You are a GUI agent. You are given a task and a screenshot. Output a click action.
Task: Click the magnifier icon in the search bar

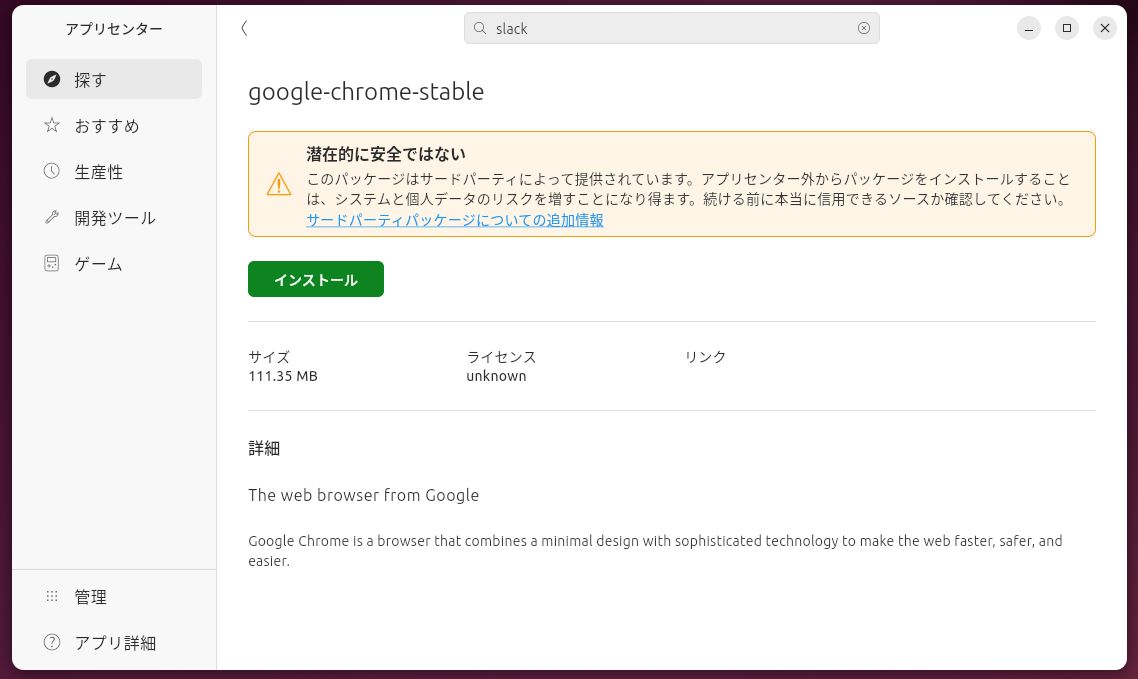pos(480,28)
